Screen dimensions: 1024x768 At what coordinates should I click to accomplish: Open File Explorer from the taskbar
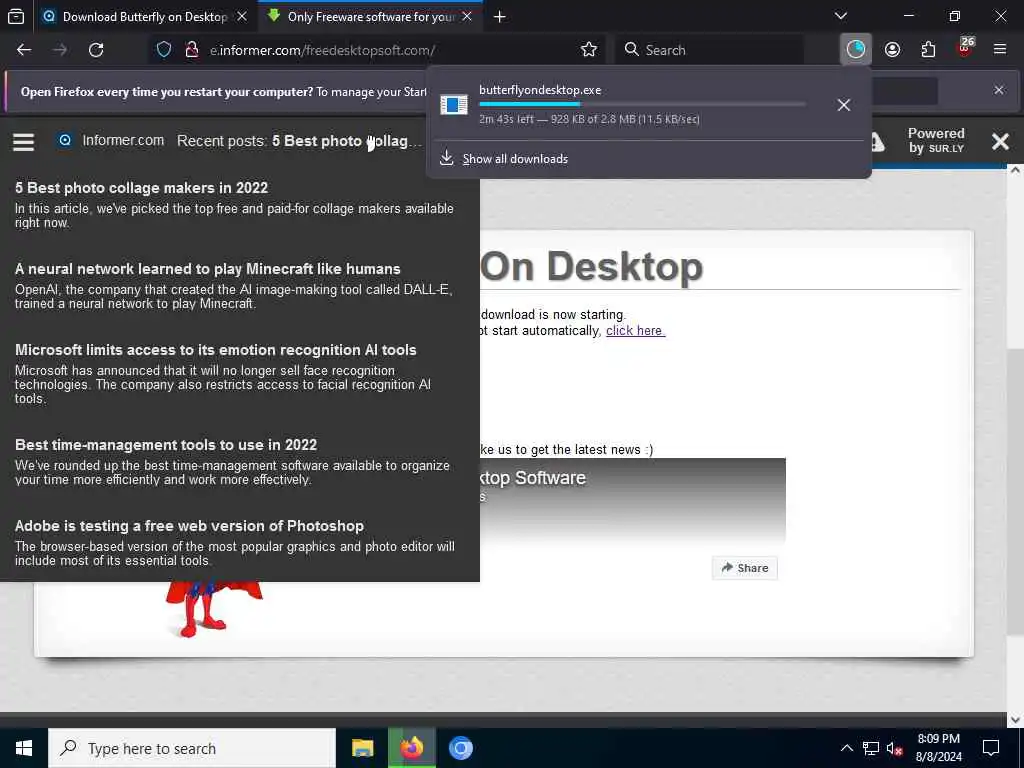362,748
